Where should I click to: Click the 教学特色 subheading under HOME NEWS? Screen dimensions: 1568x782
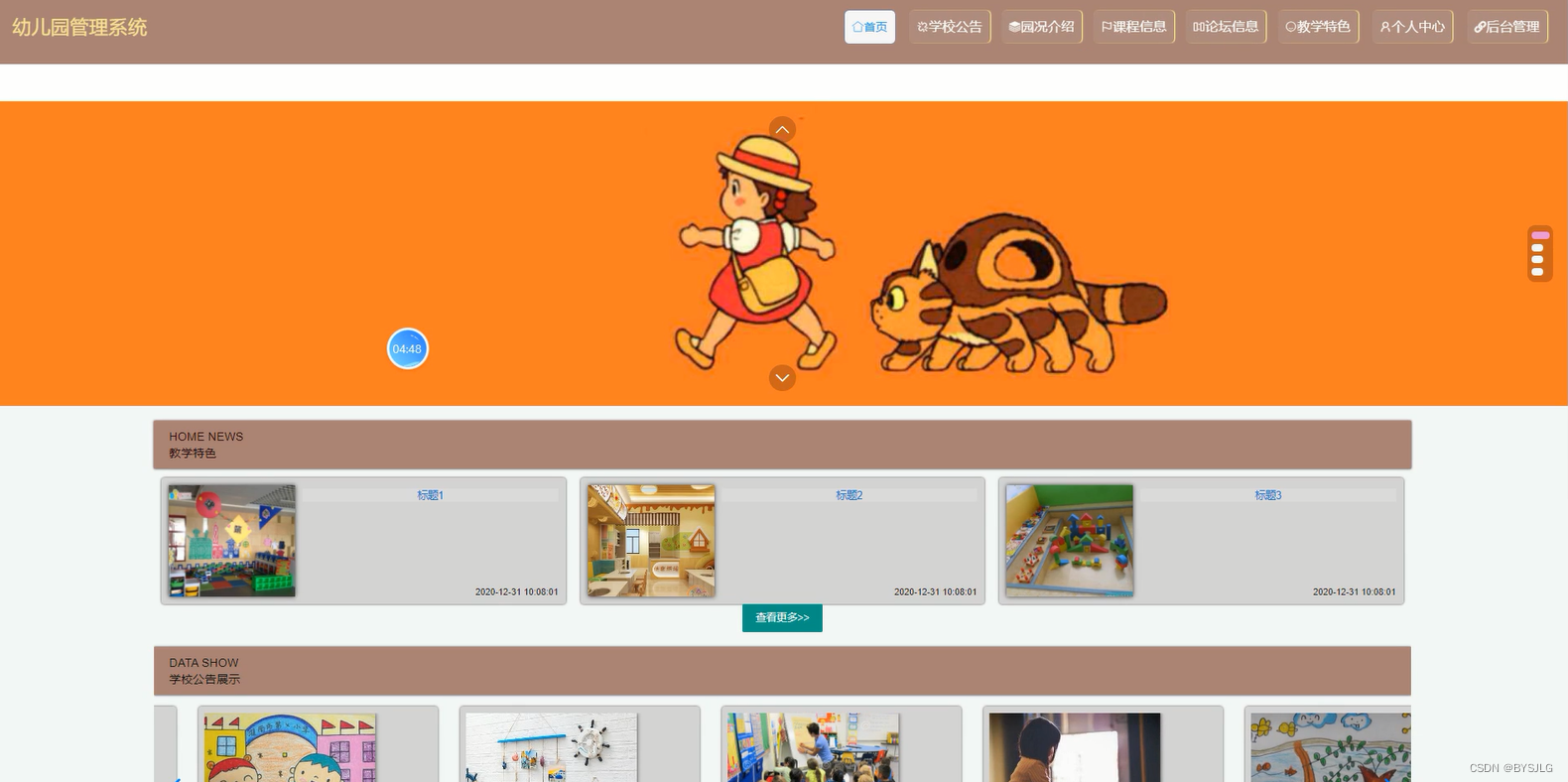click(x=193, y=454)
